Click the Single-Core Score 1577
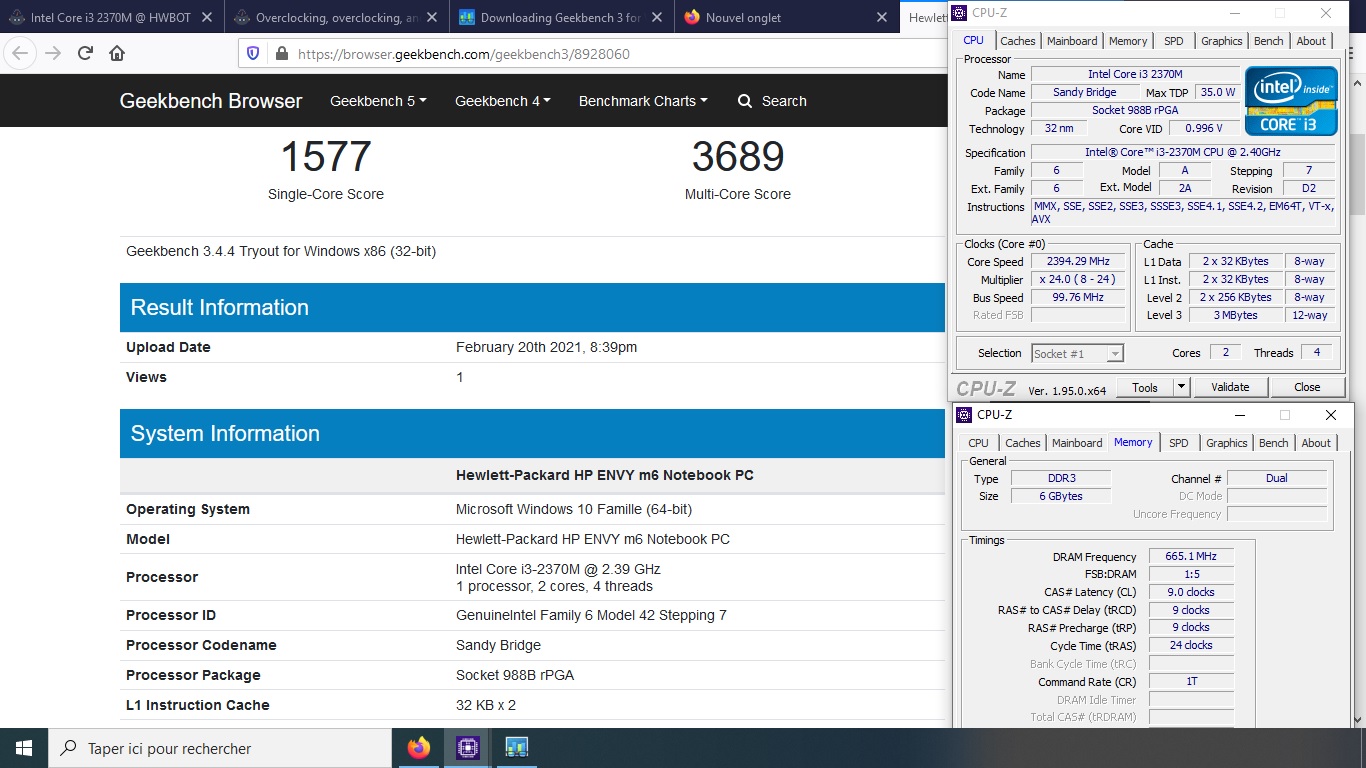 (326, 157)
